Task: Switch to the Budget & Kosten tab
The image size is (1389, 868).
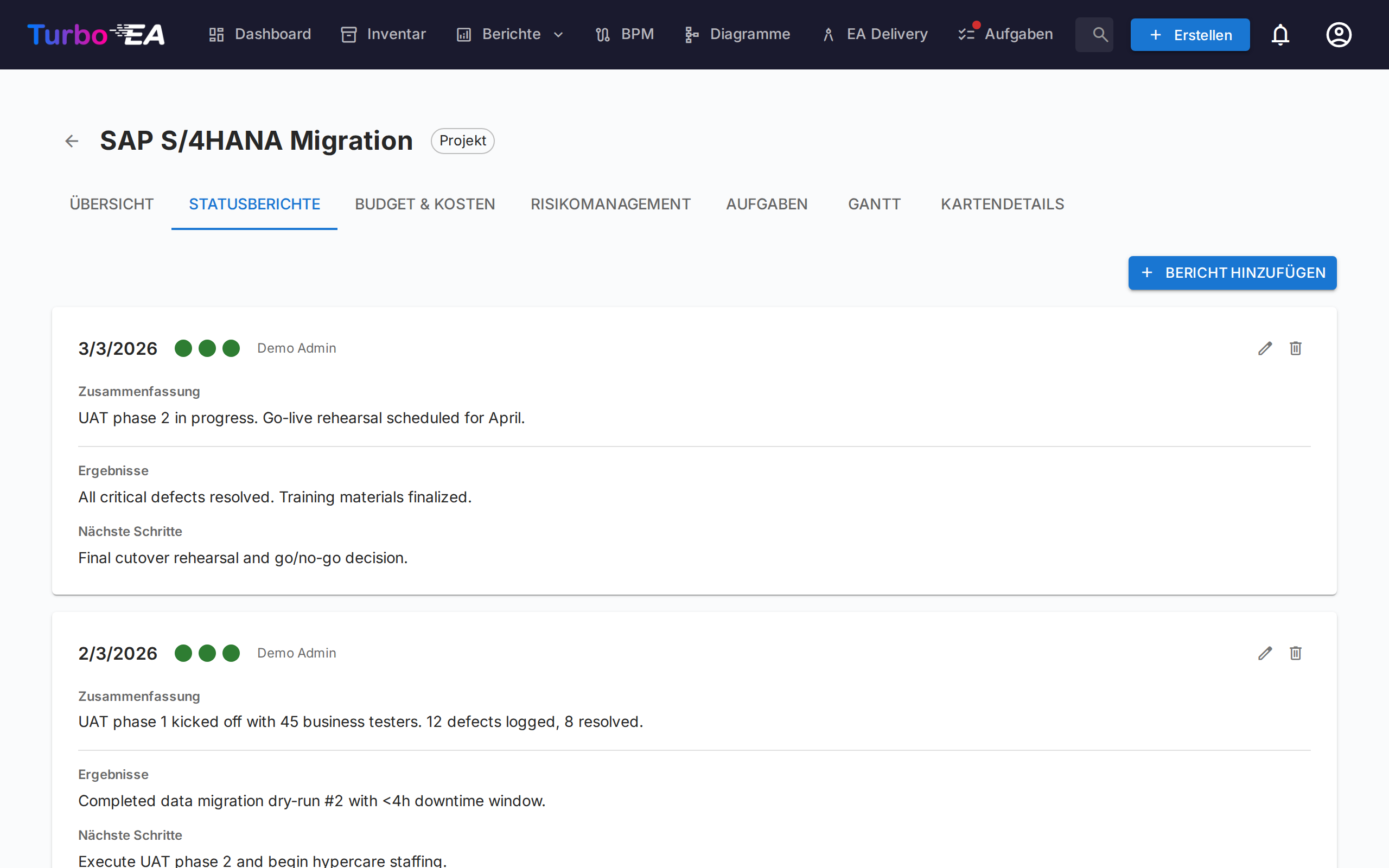Action: [425, 205]
